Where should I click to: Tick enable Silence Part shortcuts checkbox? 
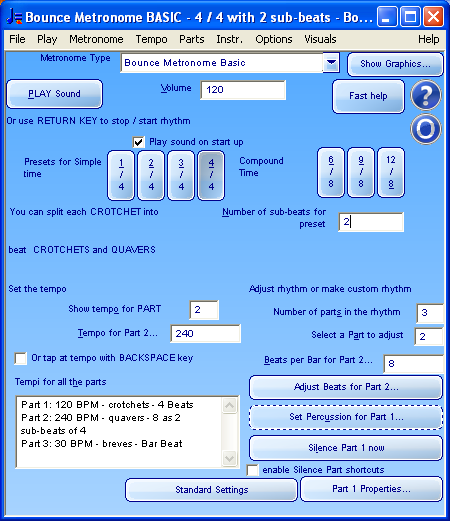tap(252, 470)
